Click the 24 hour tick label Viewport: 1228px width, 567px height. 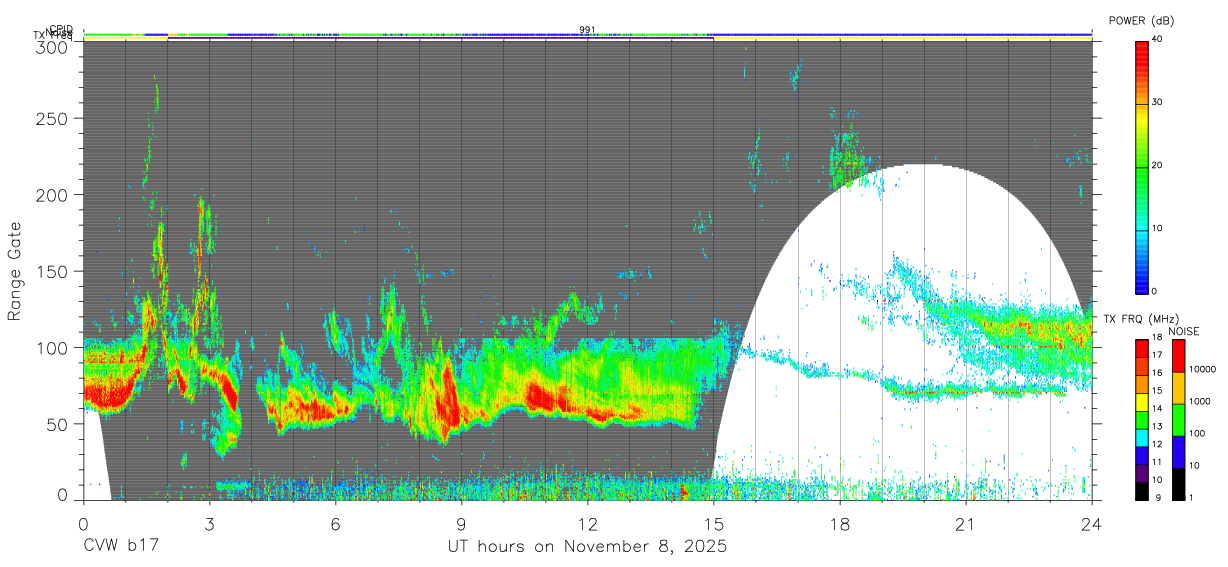[x=1091, y=523]
